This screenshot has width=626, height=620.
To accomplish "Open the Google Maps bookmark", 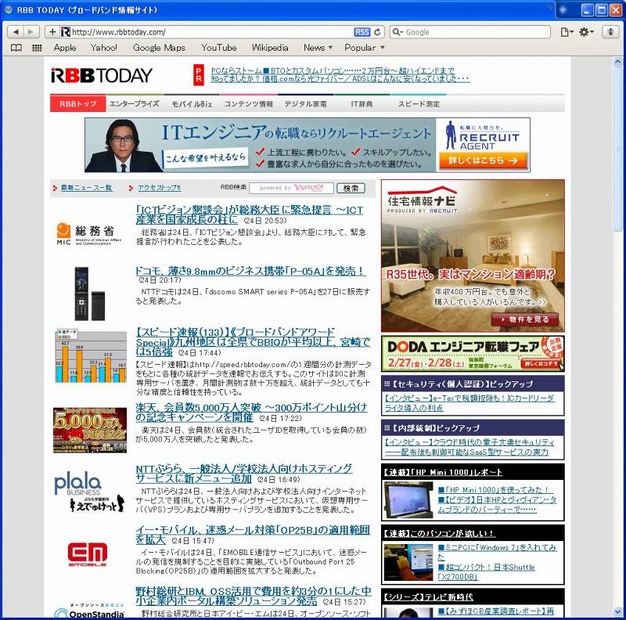I will click(159, 48).
